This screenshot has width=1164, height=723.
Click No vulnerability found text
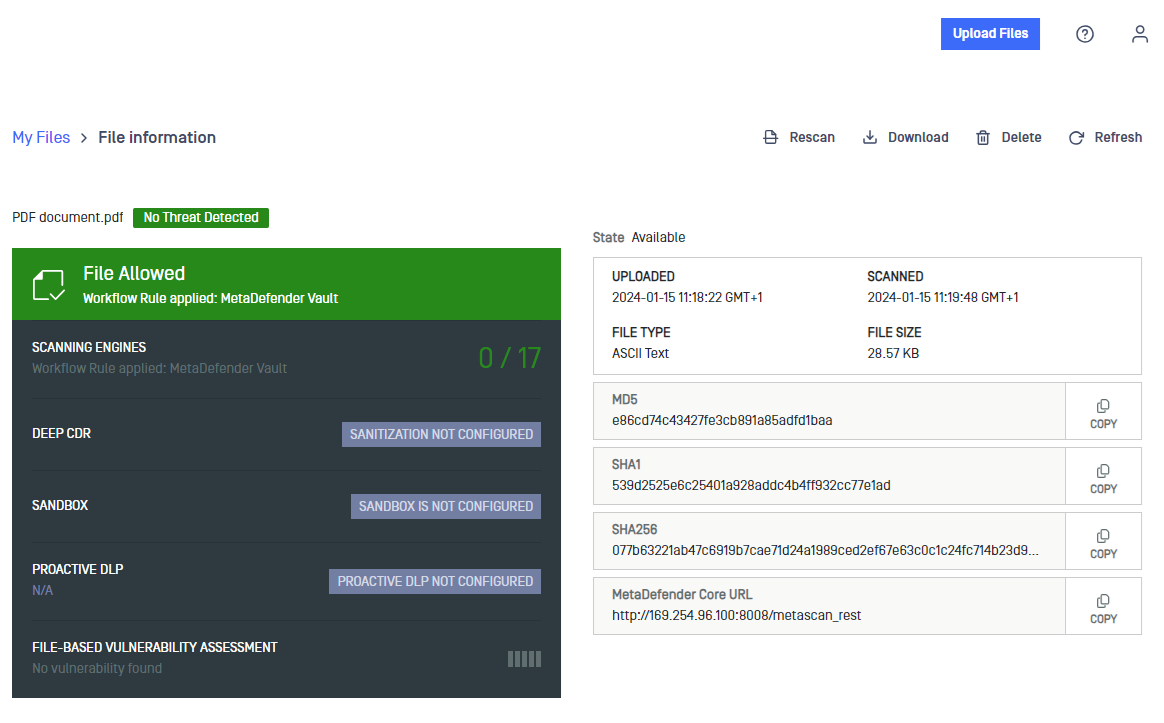pos(97,668)
